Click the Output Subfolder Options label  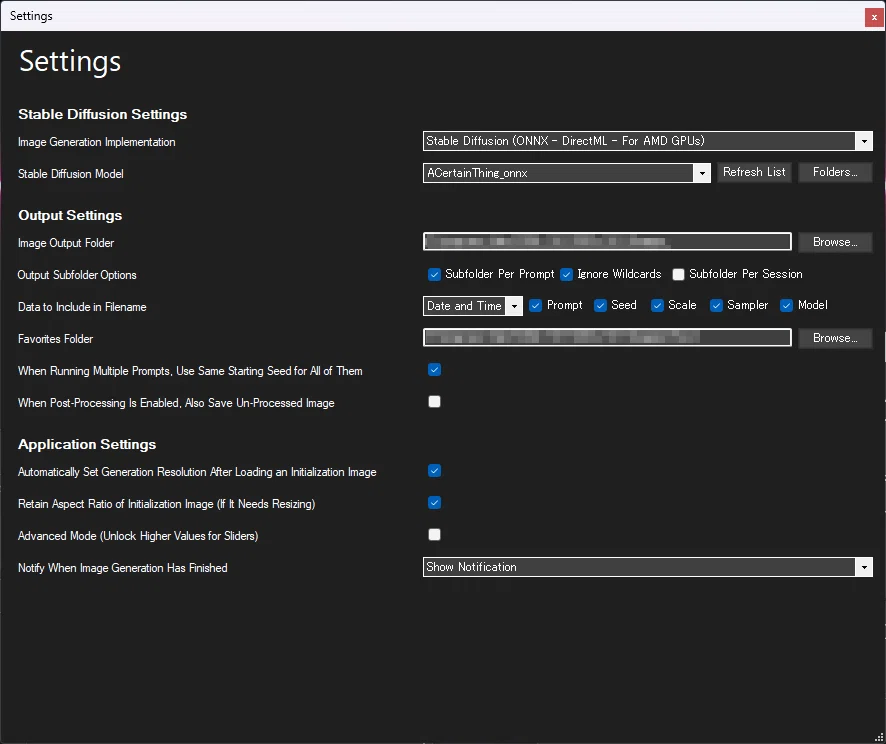point(77,275)
